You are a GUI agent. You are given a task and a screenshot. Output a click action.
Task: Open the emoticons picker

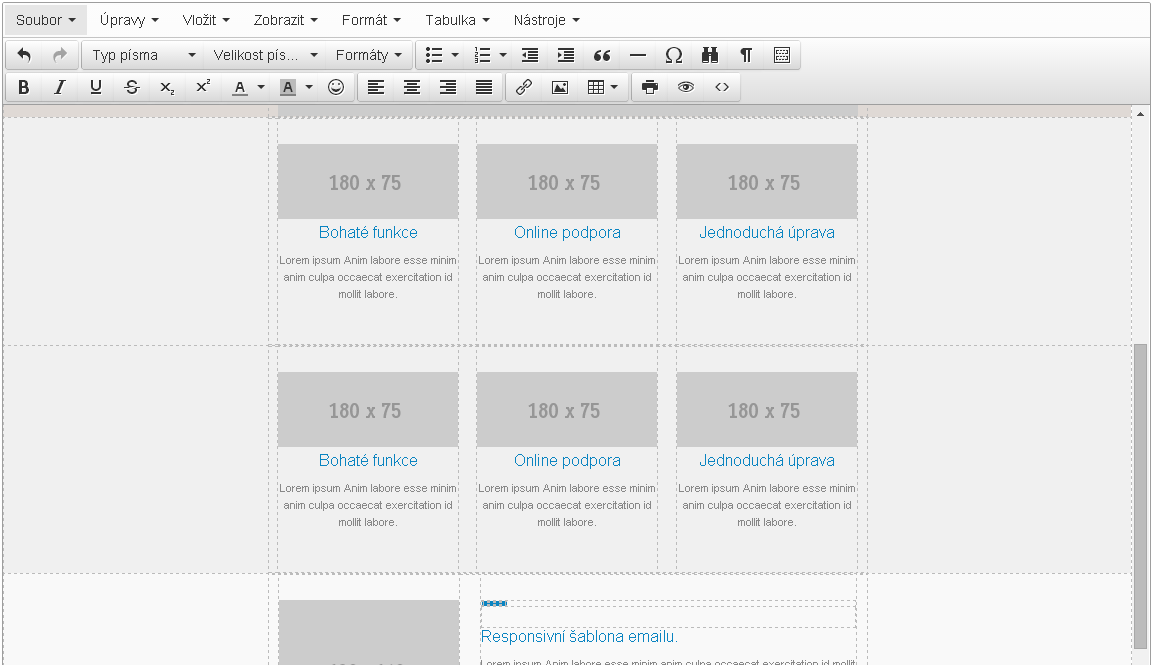tap(336, 87)
